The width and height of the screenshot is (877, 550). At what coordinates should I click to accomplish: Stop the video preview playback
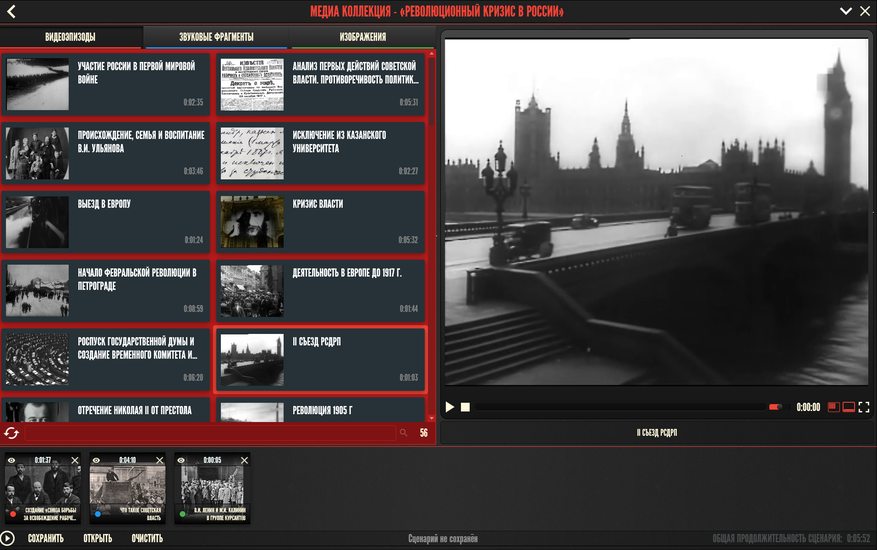pos(465,407)
